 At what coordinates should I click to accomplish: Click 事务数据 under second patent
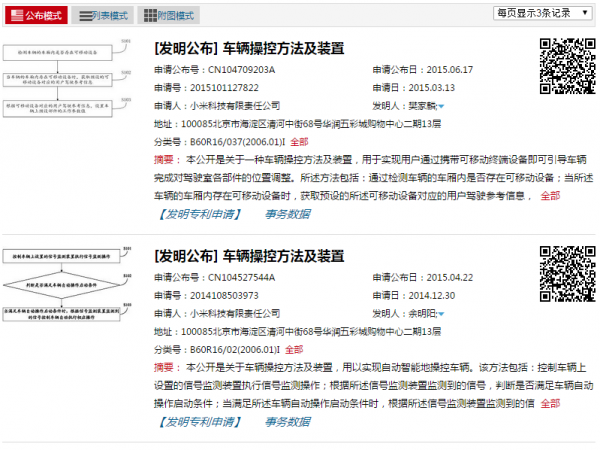click(x=287, y=422)
